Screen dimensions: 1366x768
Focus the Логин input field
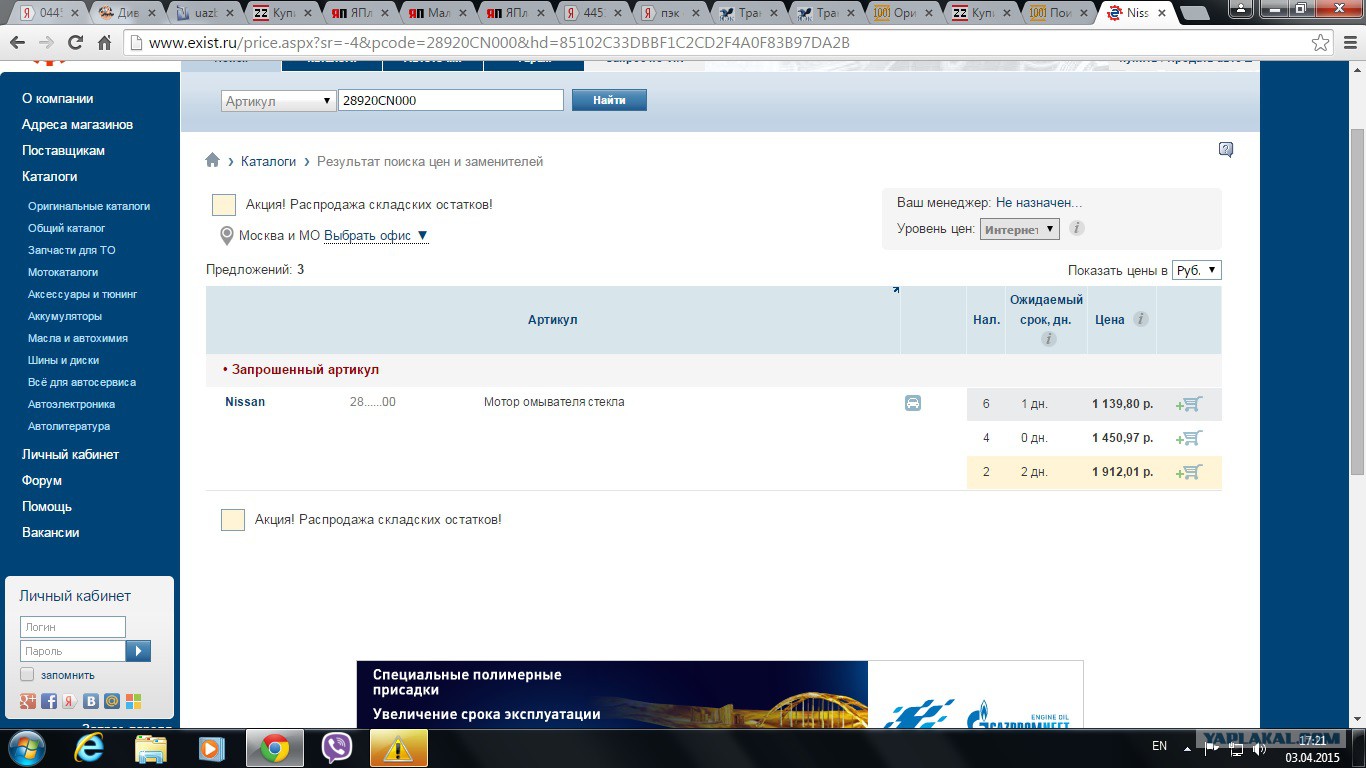pos(73,627)
